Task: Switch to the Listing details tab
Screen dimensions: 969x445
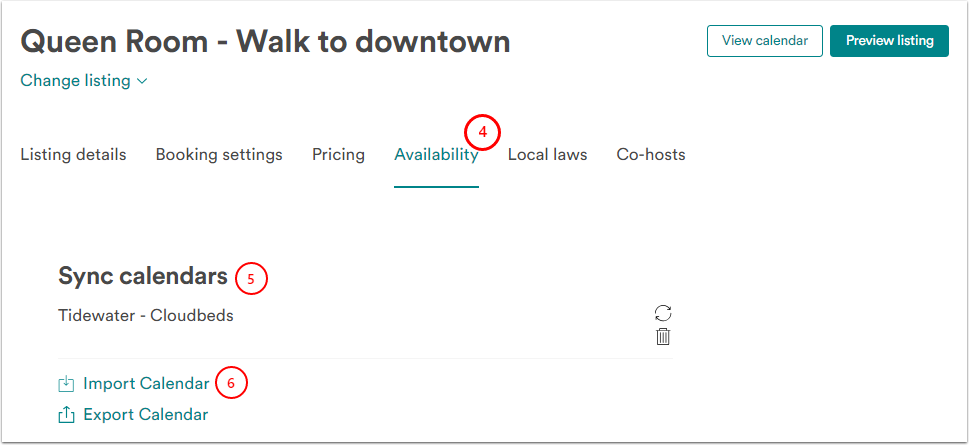Action: coord(73,155)
